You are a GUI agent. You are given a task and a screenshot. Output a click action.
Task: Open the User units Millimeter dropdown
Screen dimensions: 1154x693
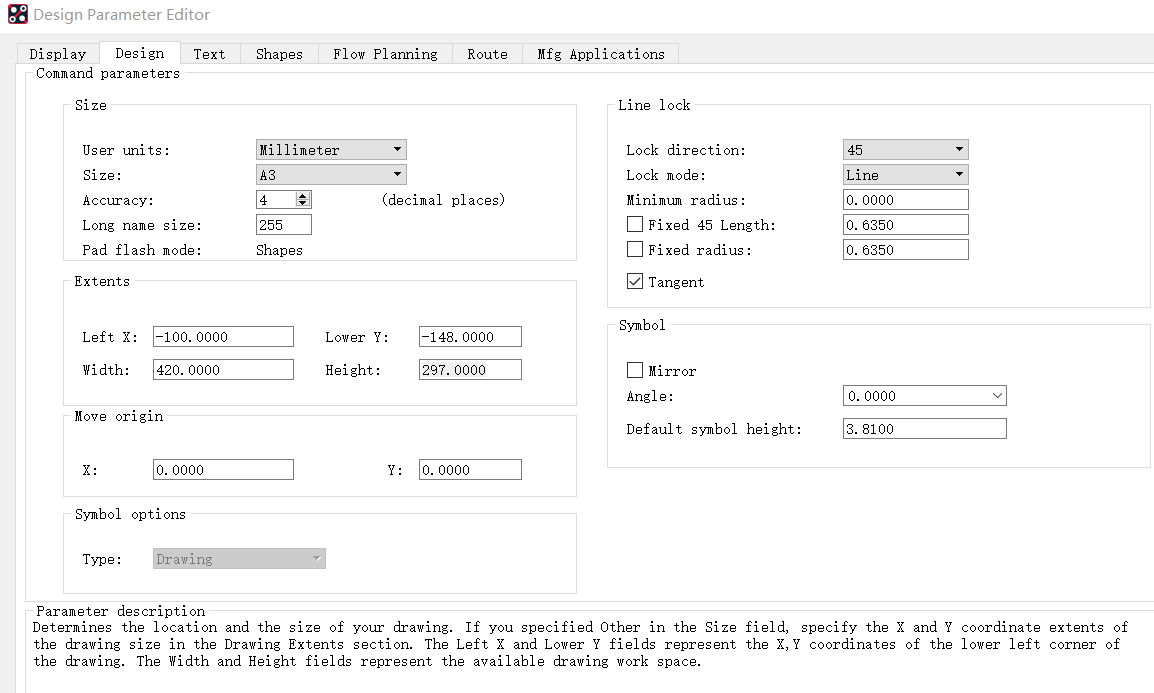coord(331,150)
